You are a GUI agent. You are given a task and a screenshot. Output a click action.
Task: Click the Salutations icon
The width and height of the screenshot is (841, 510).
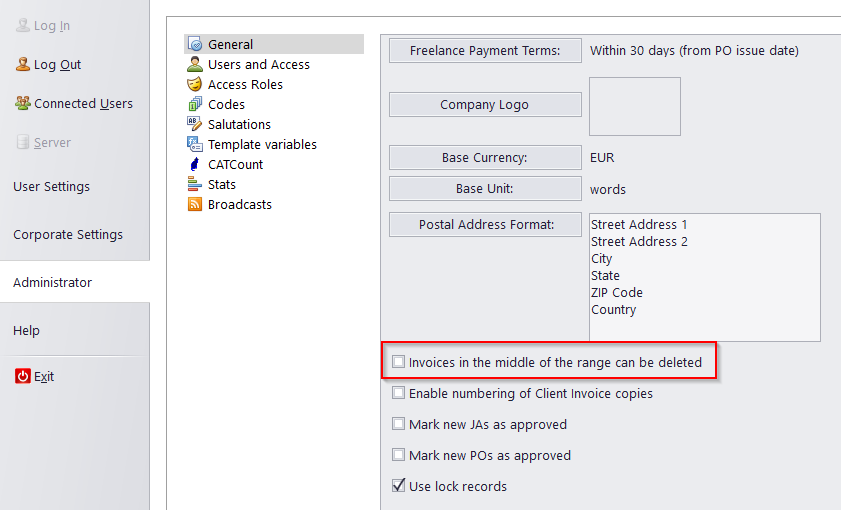195,124
